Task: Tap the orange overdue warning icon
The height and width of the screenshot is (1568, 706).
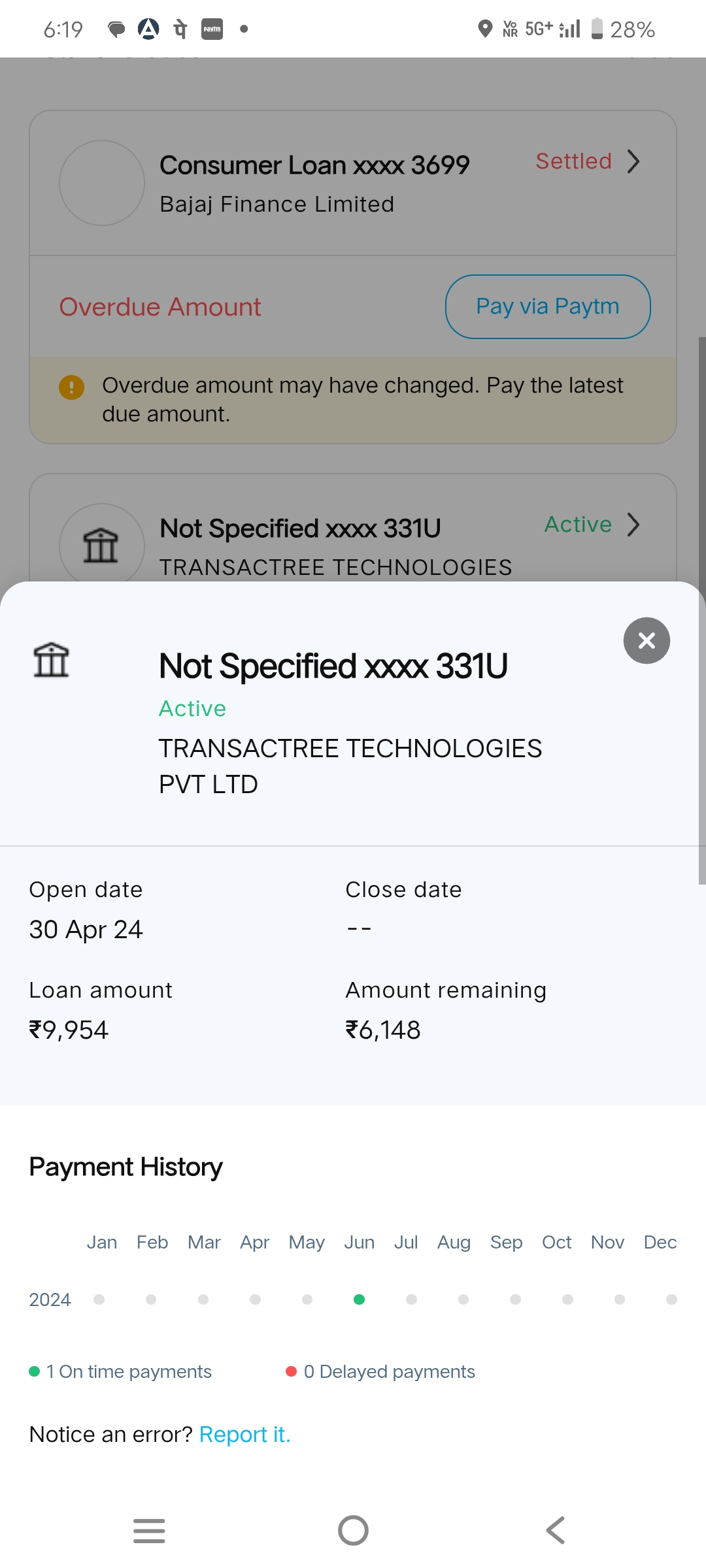Action: (72, 387)
